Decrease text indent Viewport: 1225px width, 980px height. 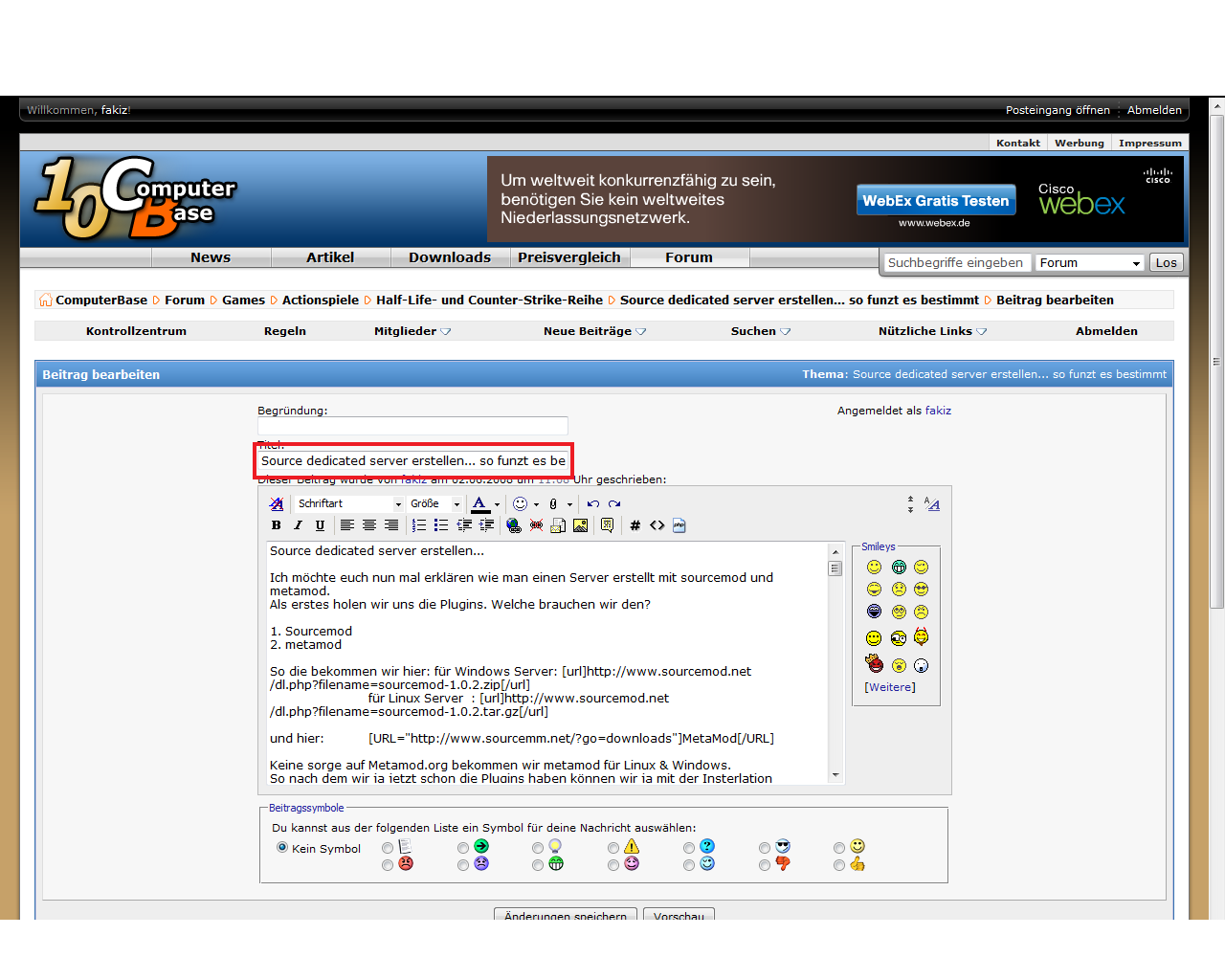pyautogui.click(x=464, y=525)
